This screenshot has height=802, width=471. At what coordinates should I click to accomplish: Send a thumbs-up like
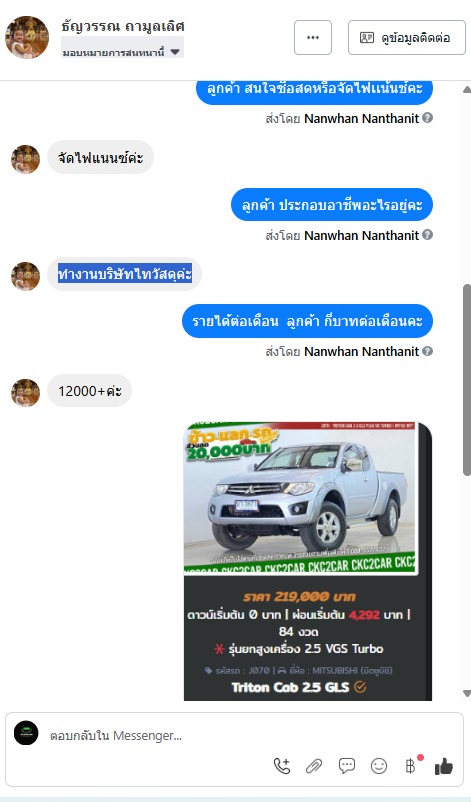click(444, 766)
